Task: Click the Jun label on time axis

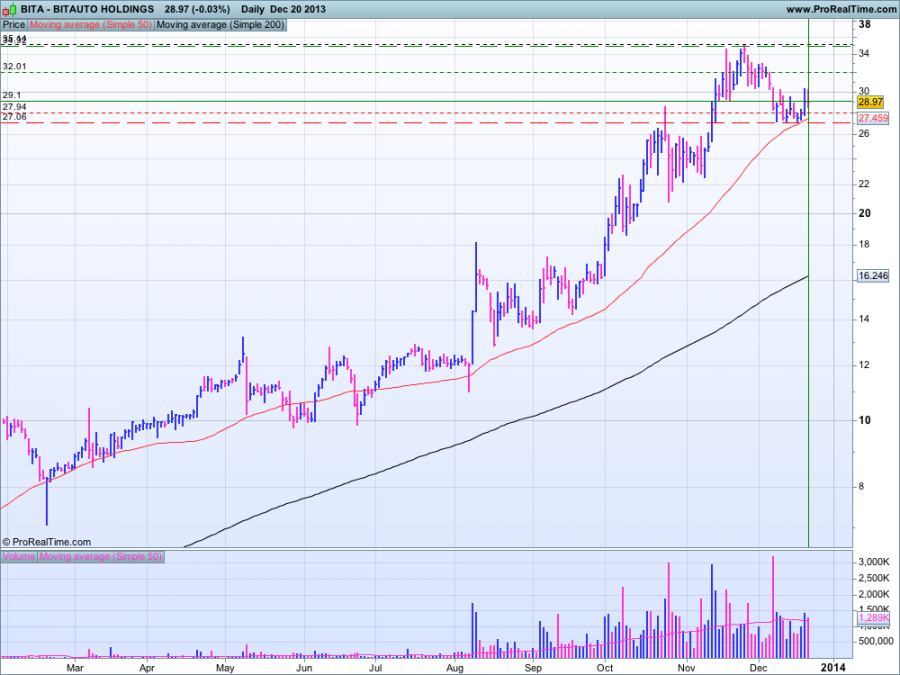Action: (x=304, y=668)
